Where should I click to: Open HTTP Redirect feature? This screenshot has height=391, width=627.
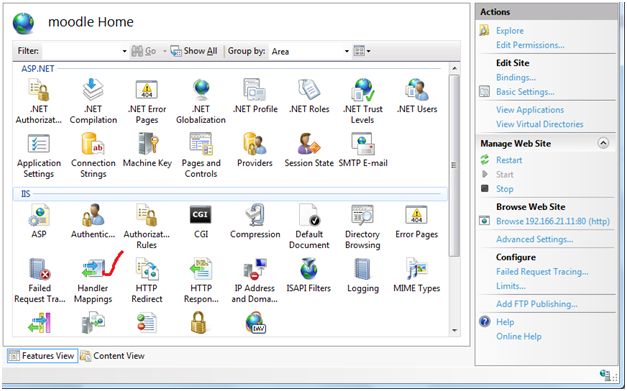pyautogui.click(x=147, y=280)
